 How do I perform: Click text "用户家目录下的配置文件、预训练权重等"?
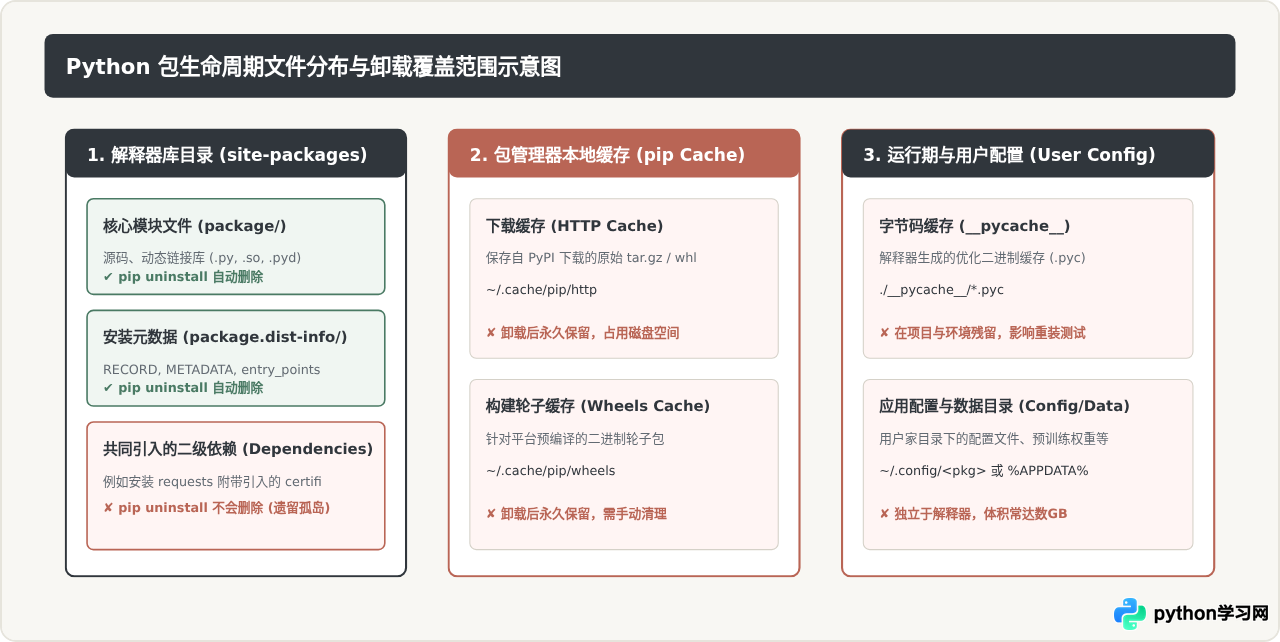tap(994, 438)
